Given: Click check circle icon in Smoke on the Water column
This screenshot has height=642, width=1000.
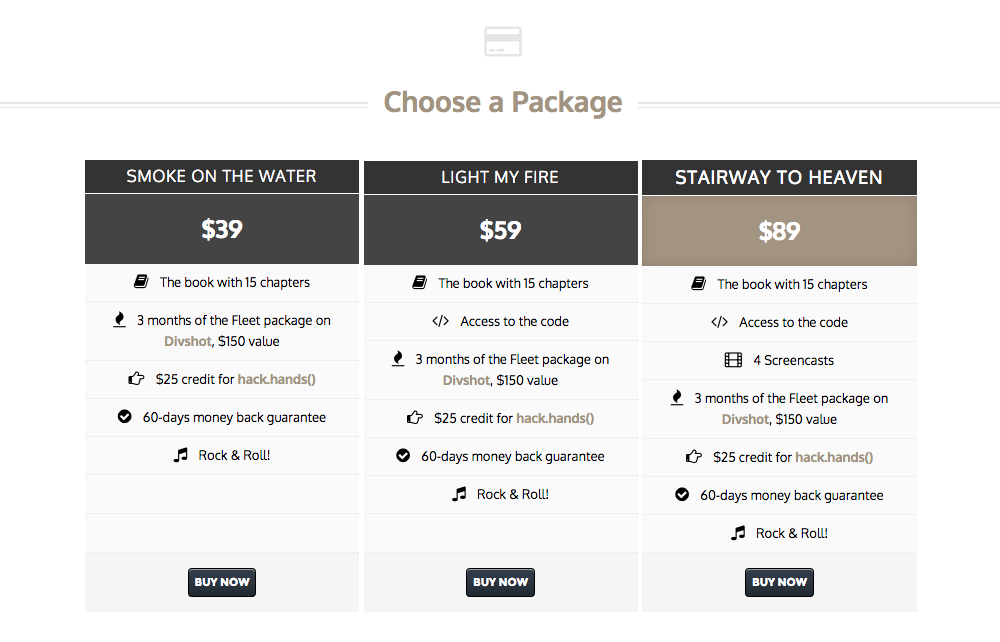Looking at the screenshot, I should click(x=125, y=417).
